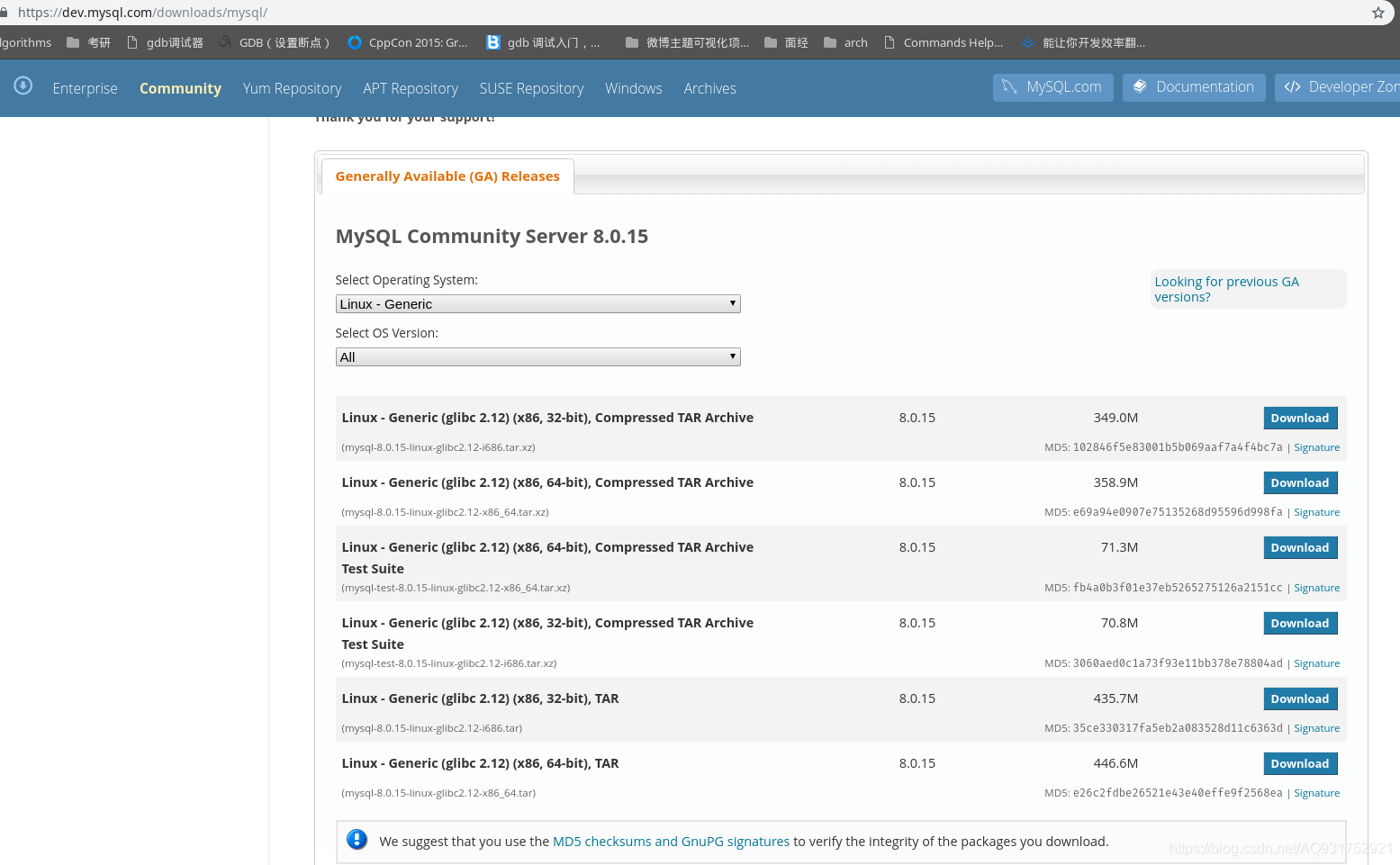Open the 能让你开发效率翻 bookmark
Viewport: 1400px width, 865px height.
1084,42
